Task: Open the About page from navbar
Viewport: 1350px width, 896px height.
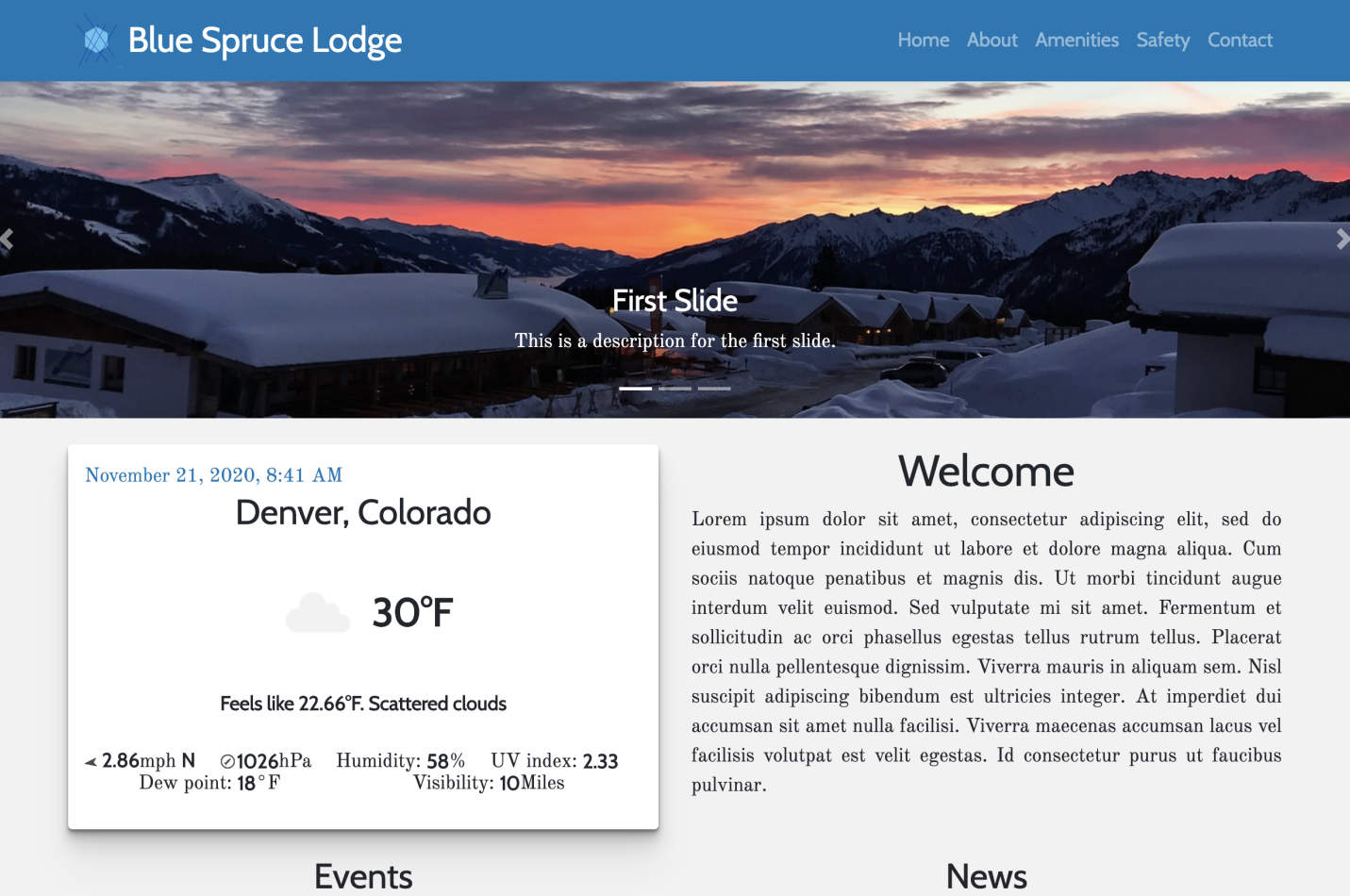Action: coord(992,41)
